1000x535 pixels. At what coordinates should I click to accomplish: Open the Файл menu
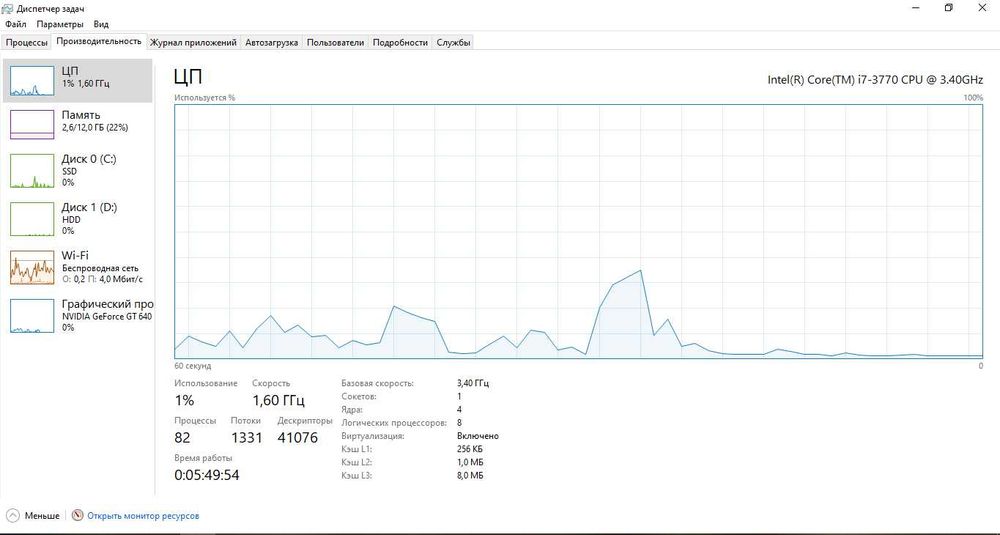pyautogui.click(x=15, y=24)
